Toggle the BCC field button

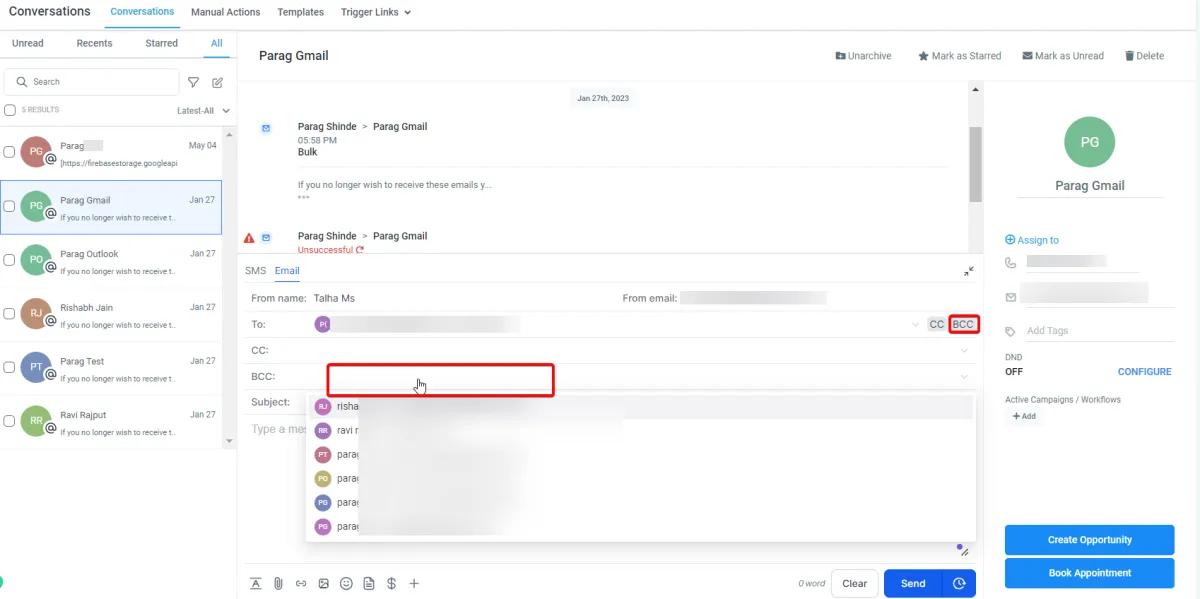coord(963,324)
